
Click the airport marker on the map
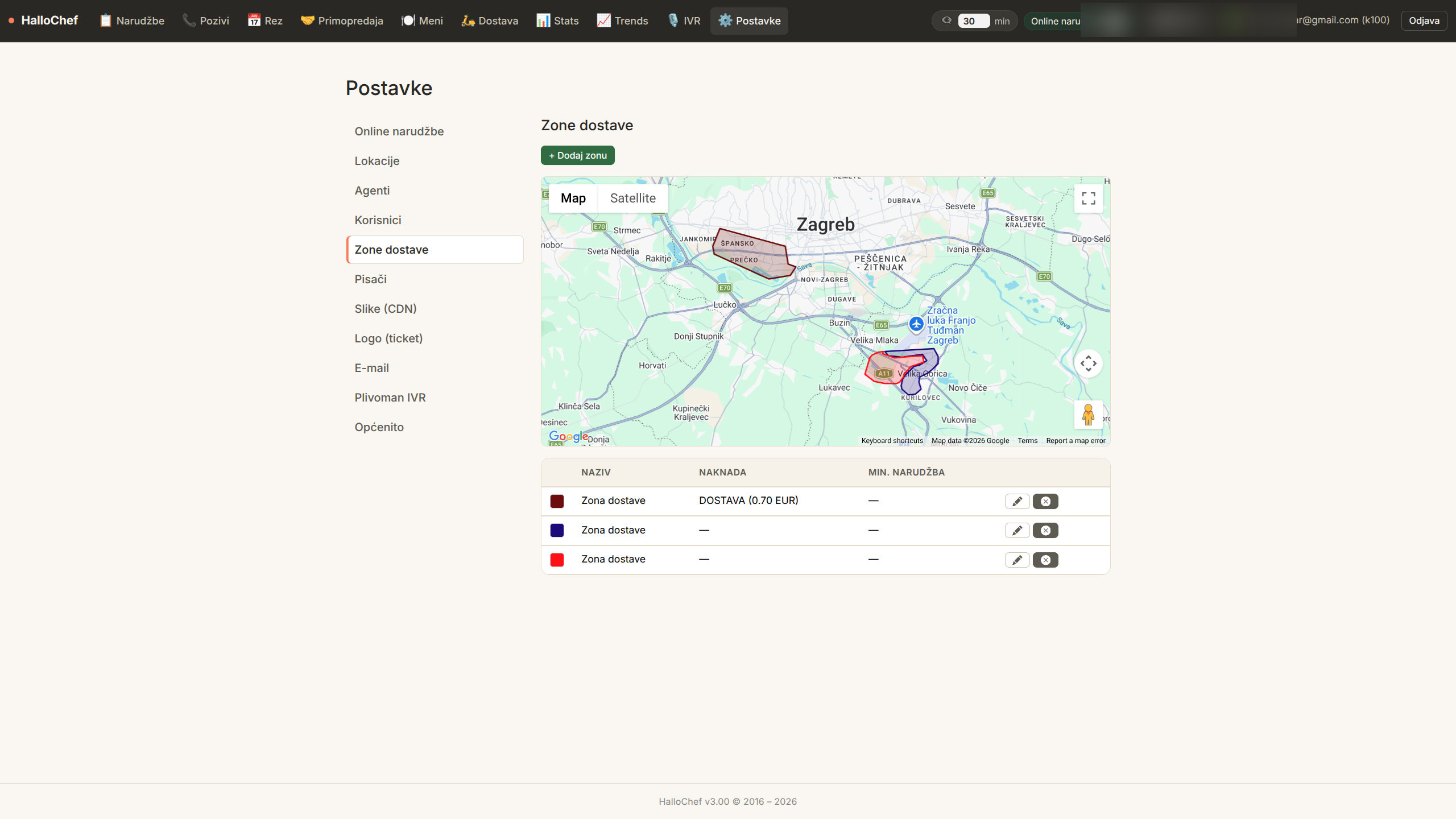coord(916,324)
